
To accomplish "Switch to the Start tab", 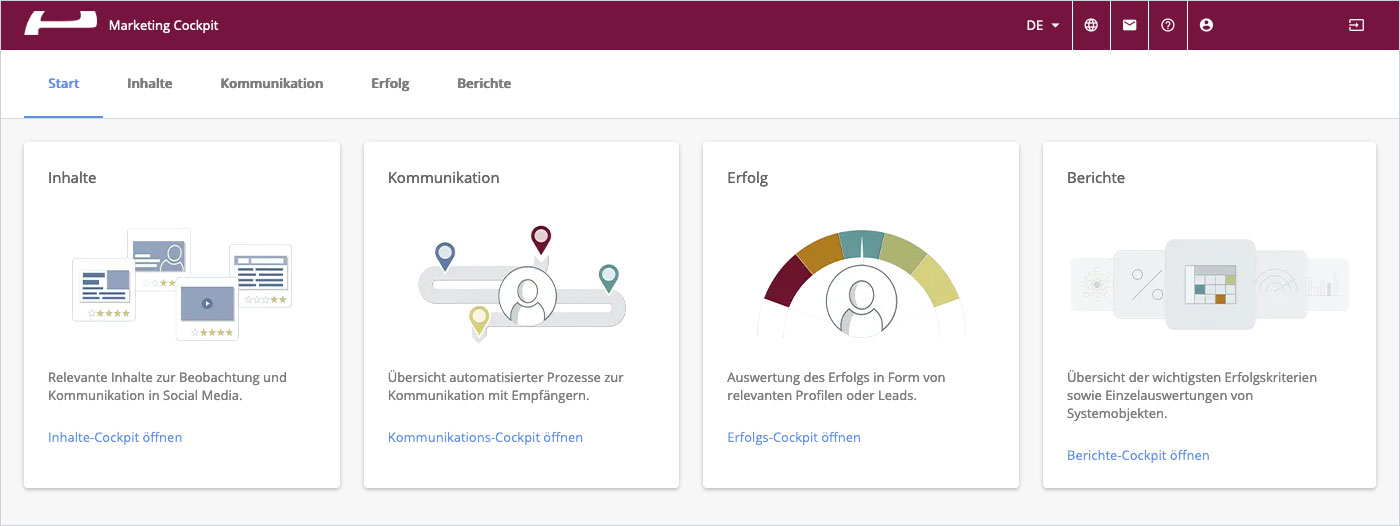I will point(64,84).
